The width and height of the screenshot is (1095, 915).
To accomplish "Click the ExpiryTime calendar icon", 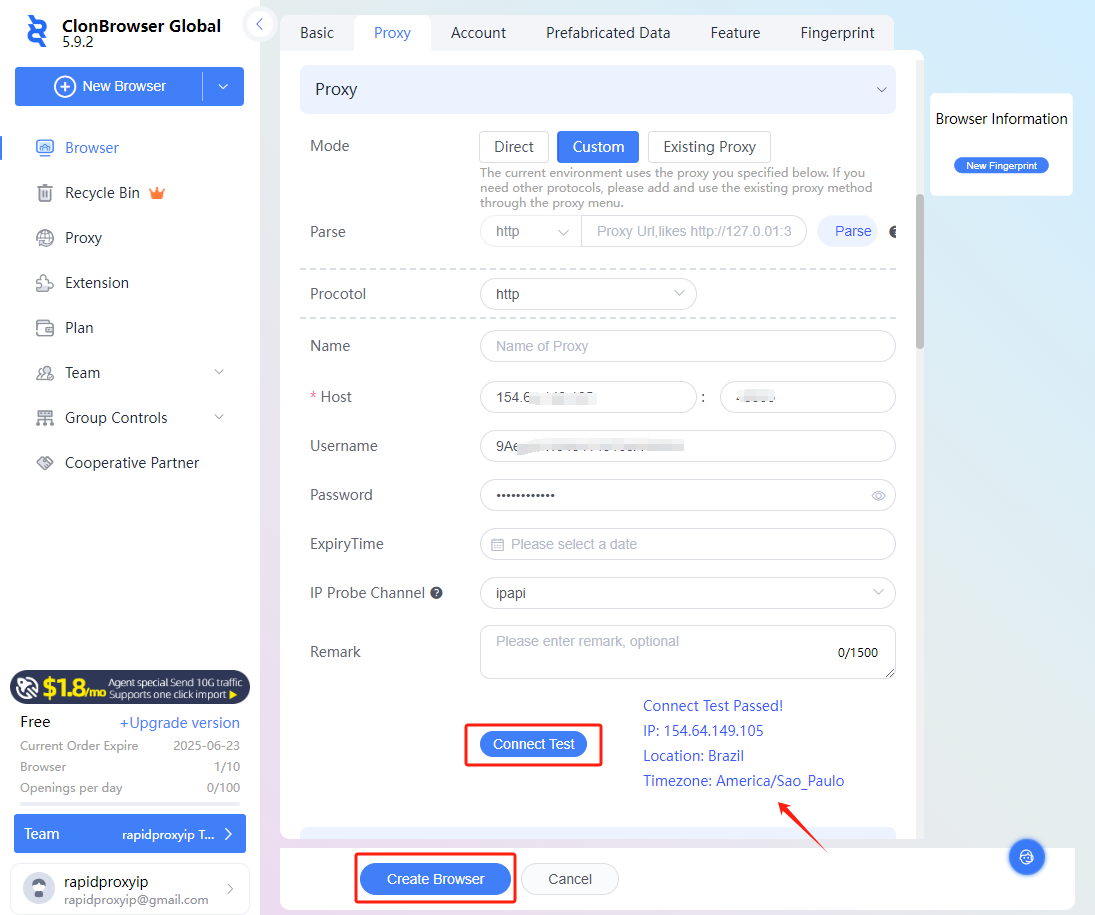I will pos(497,545).
